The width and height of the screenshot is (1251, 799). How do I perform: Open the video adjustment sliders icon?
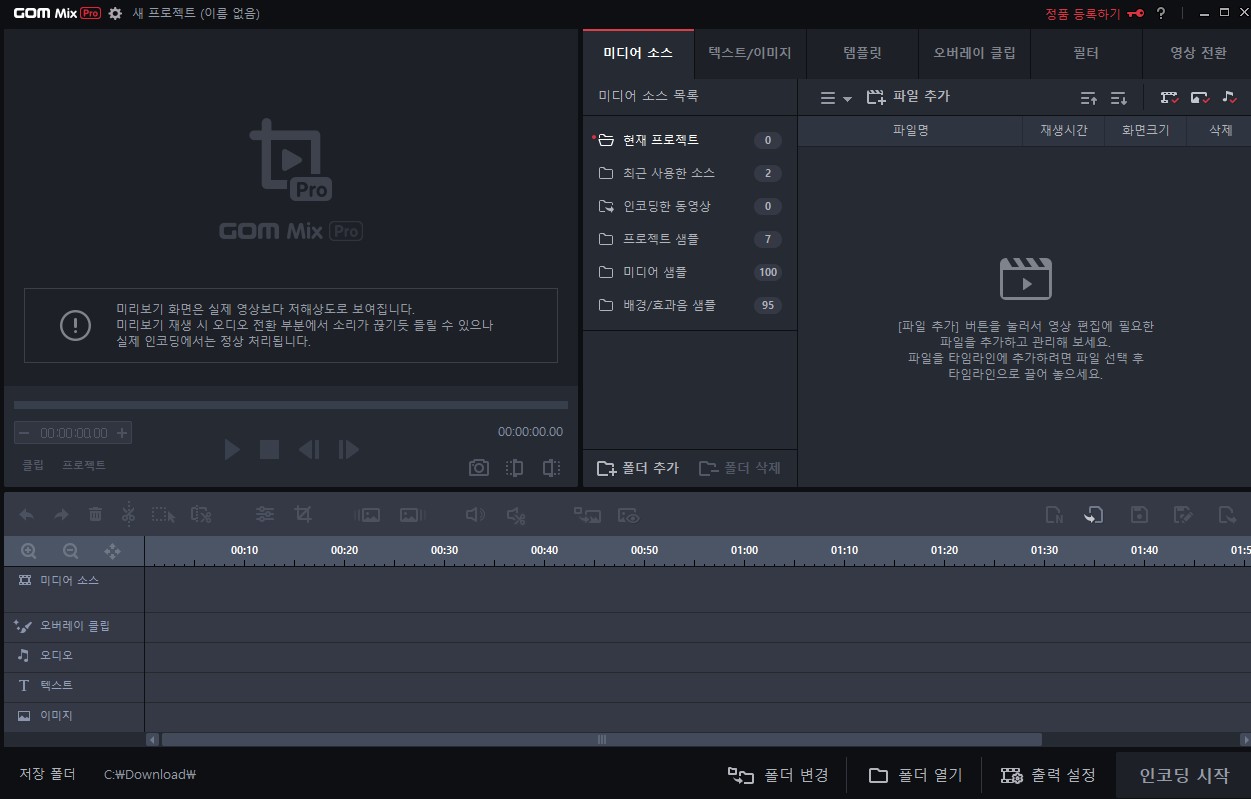point(265,514)
